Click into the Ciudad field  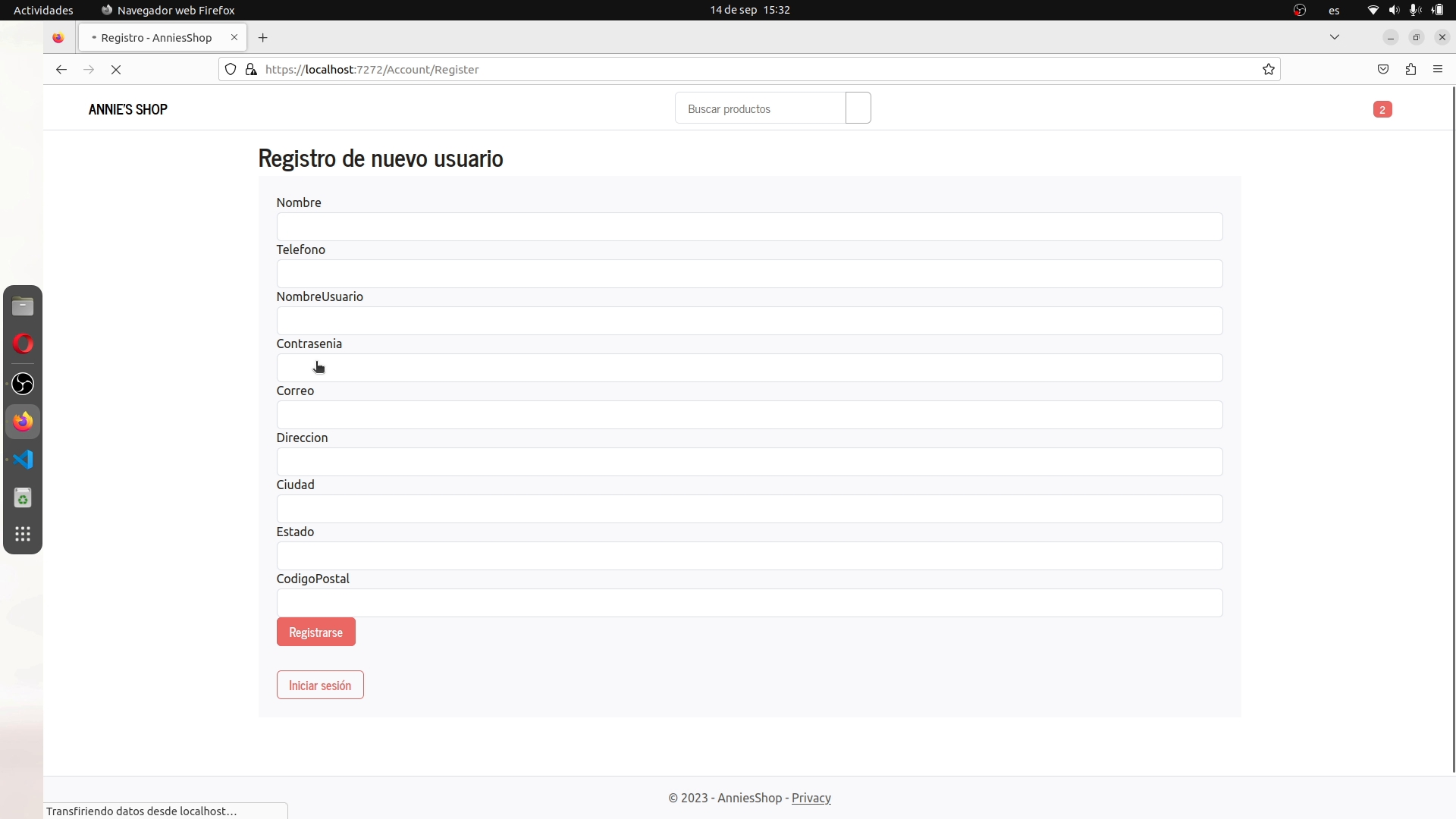pos(749,509)
